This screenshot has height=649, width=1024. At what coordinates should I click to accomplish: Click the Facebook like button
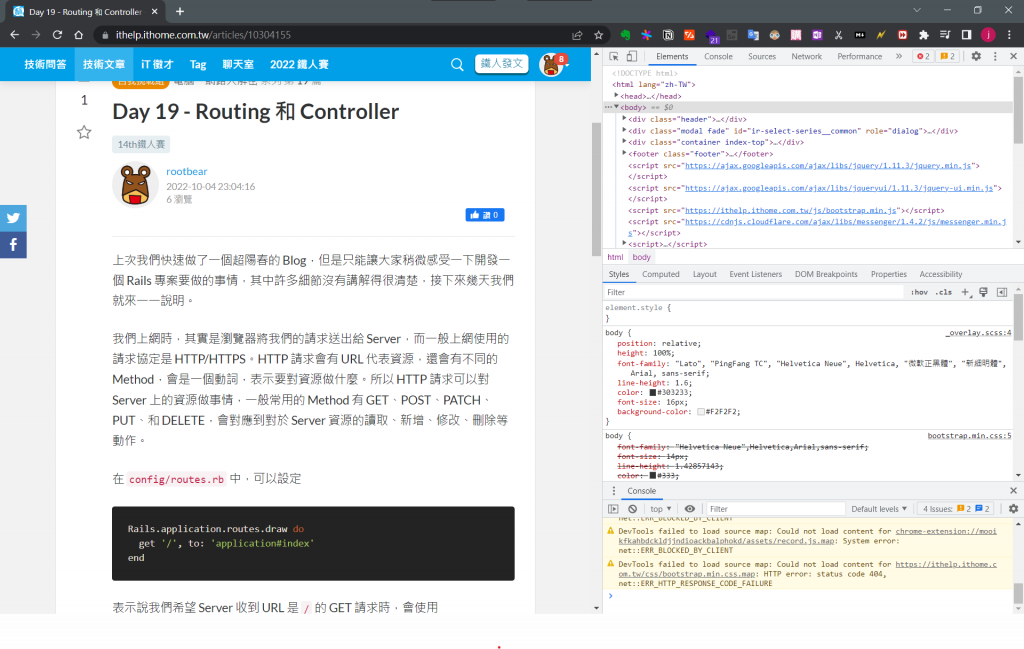click(485, 215)
